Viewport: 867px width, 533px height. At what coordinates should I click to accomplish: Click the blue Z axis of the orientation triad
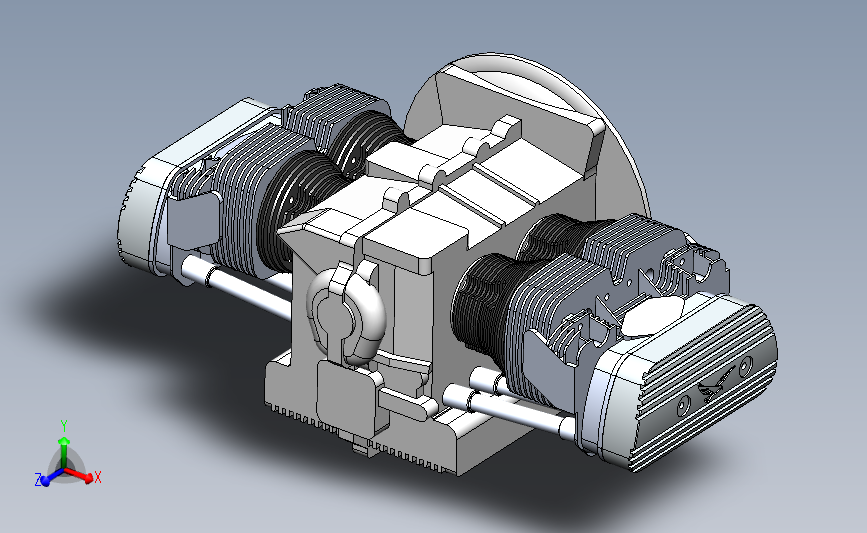pyautogui.click(x=53, y=477)
